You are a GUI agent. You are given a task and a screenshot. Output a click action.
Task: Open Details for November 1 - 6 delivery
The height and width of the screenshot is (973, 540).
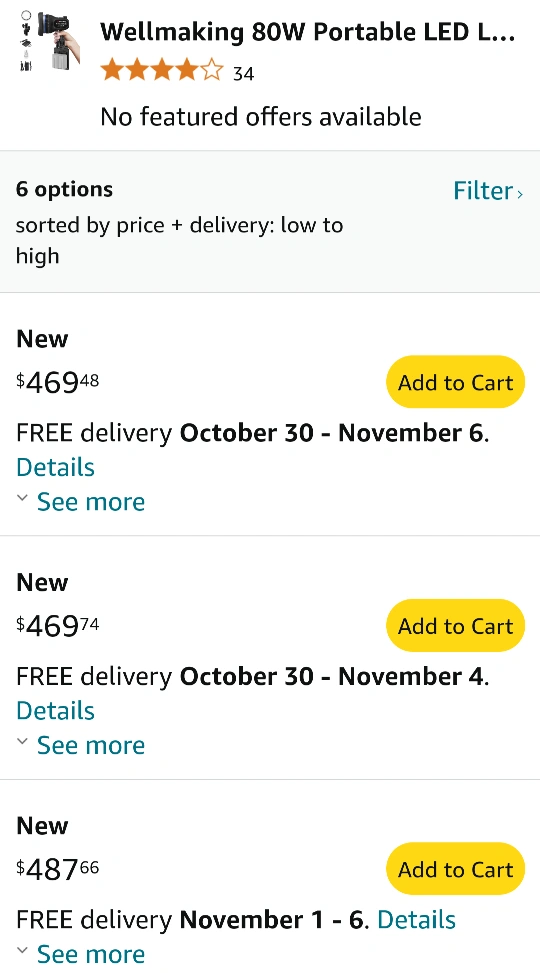click(416, 920)
